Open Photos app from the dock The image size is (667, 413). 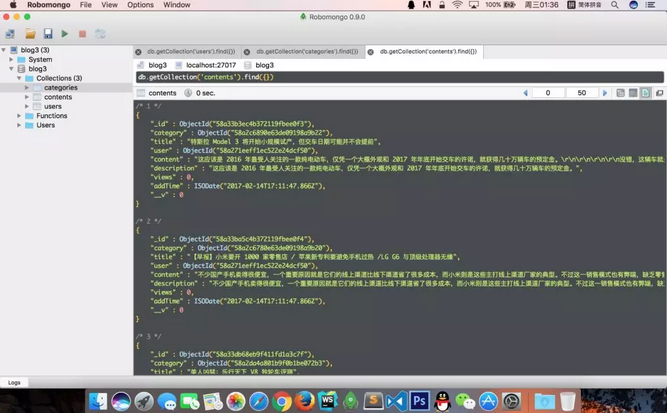(236, 401)
